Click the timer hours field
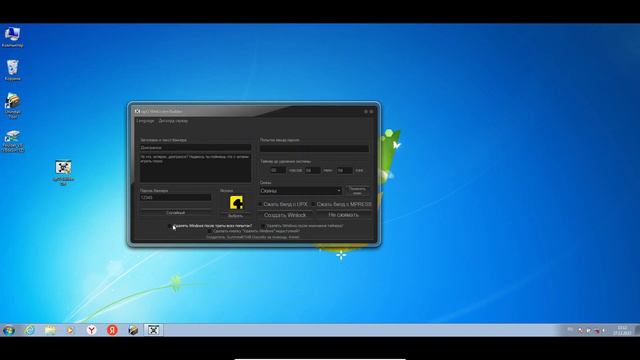 278,170
